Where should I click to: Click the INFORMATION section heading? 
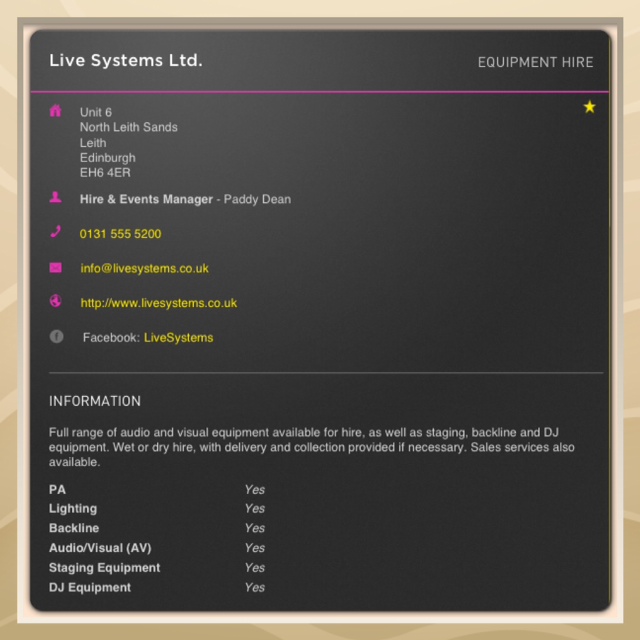tap(95, 401)
